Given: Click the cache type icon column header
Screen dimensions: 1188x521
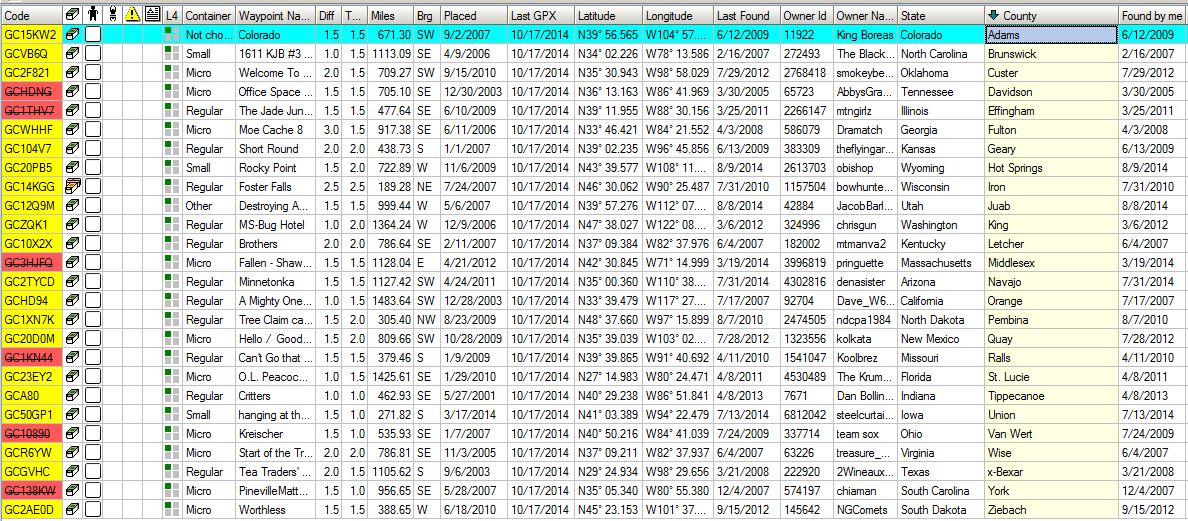Looking at the screenshot, I should [x=72, y=16].
